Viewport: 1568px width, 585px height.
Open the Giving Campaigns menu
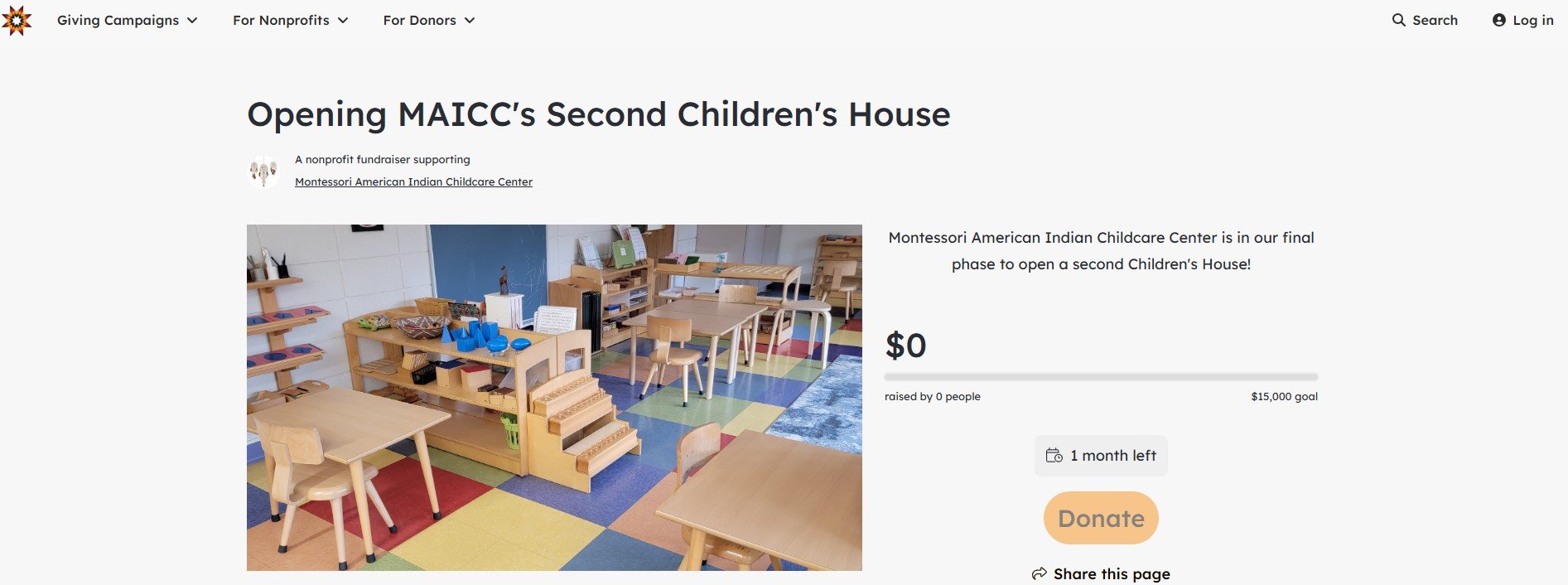[127, 20]
